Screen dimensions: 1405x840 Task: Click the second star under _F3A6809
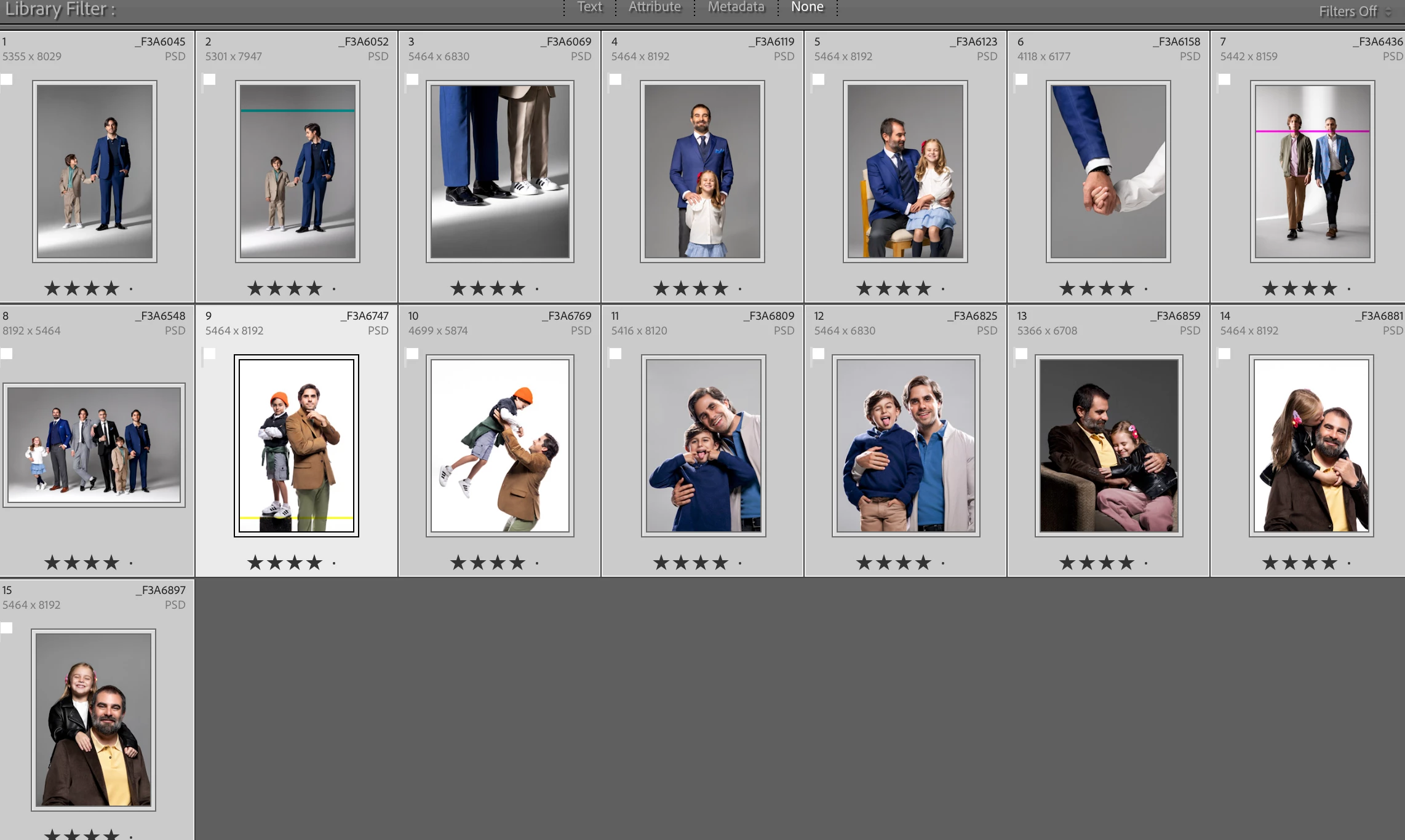681,562
